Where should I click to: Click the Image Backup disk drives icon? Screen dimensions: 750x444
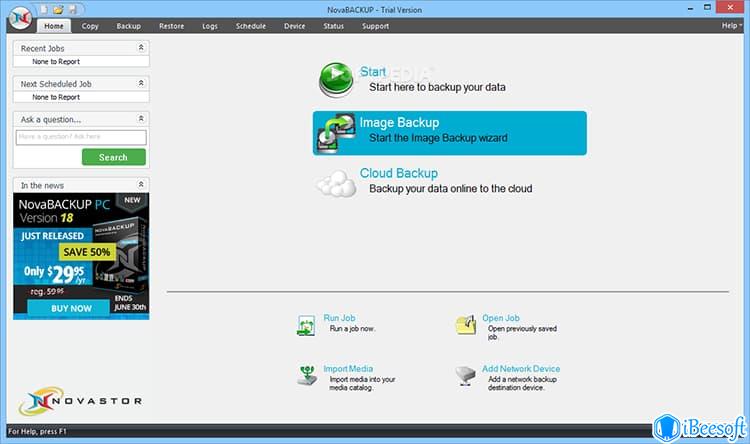(x=336, y=133)
